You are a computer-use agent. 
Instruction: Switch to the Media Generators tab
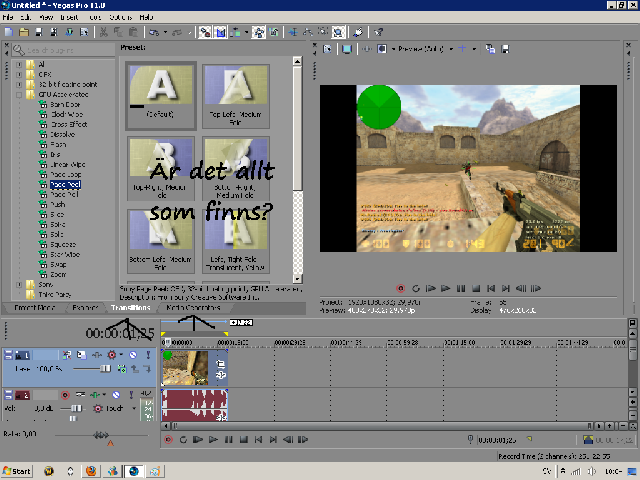[x=193, y=307]
